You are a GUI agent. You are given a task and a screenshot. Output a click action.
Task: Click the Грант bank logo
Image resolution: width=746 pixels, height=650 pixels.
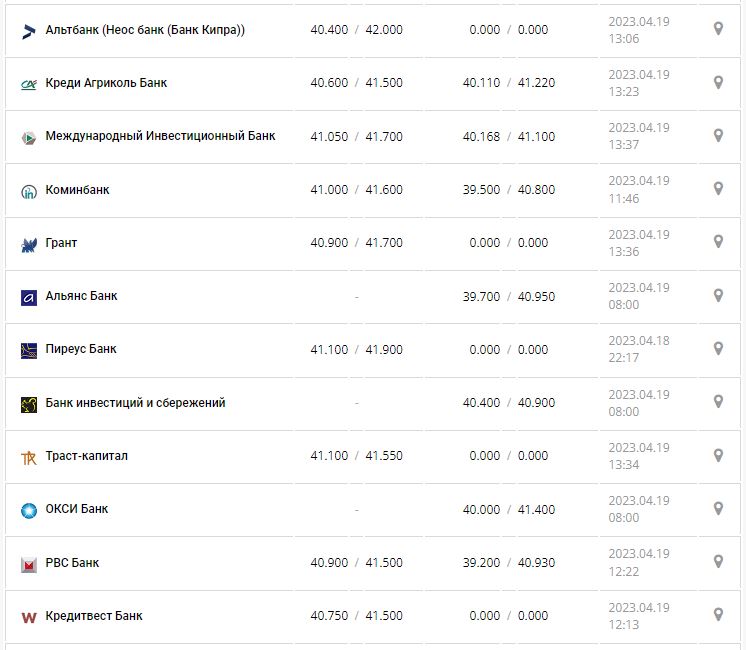(x=29, y=244)
